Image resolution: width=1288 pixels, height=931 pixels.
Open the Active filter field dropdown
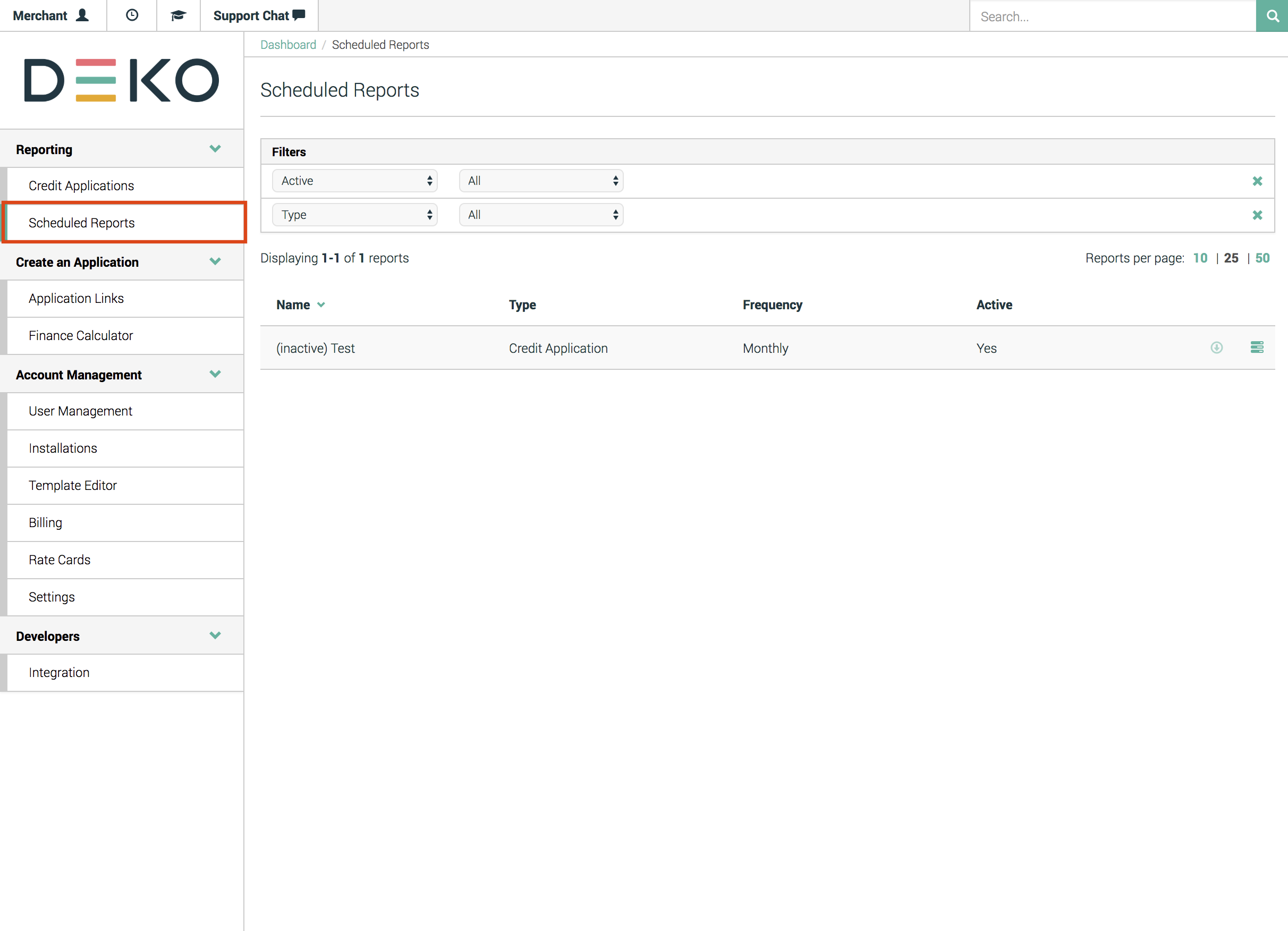pyautogui.click(x=355, y=181)
